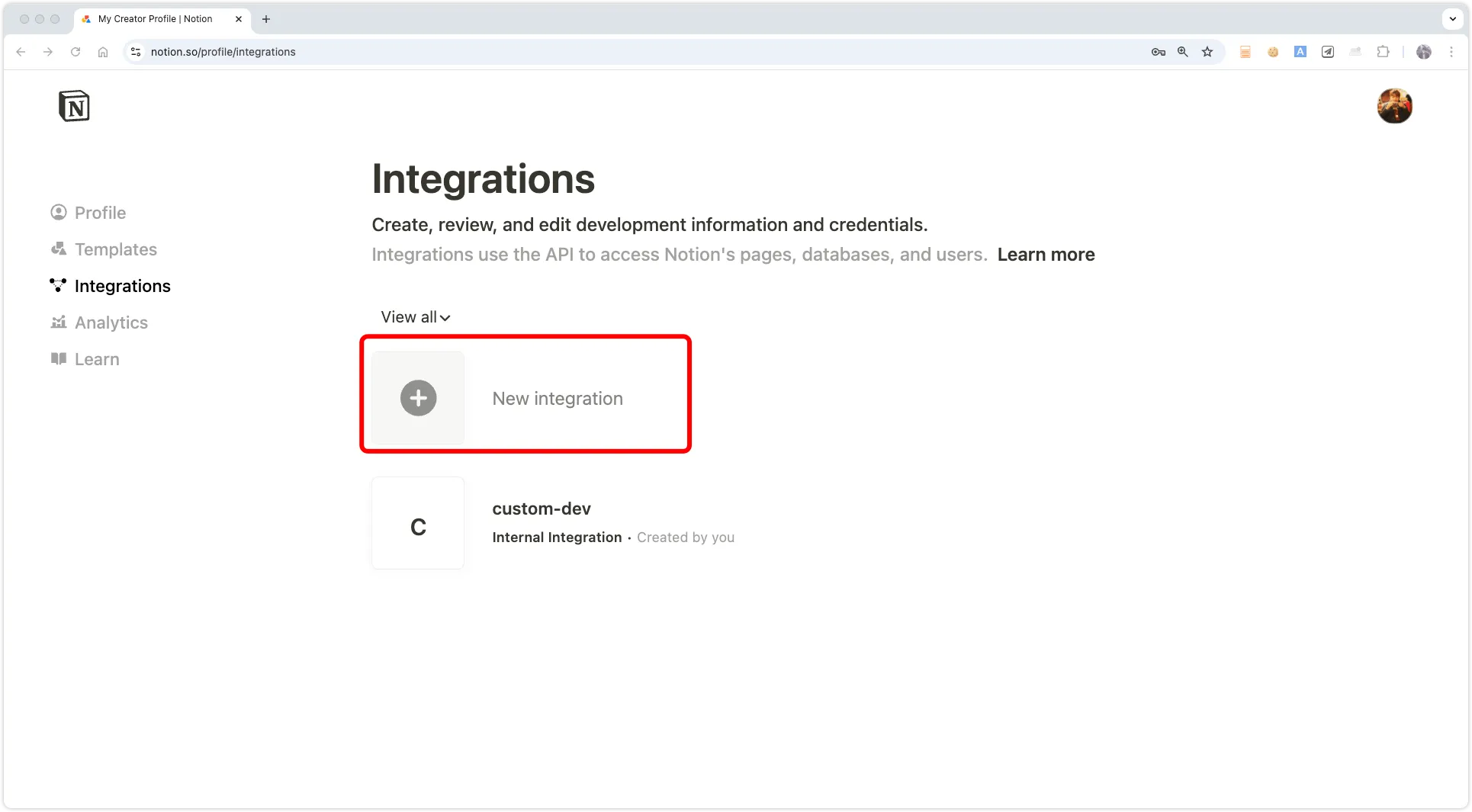
Task: Open the tab search chevron dropdown
Action: [1453, 19]
